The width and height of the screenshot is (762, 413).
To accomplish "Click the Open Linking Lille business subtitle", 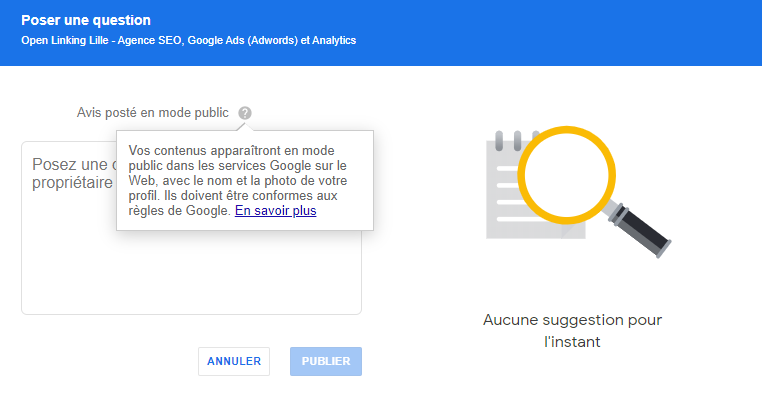I will (188, 41).
